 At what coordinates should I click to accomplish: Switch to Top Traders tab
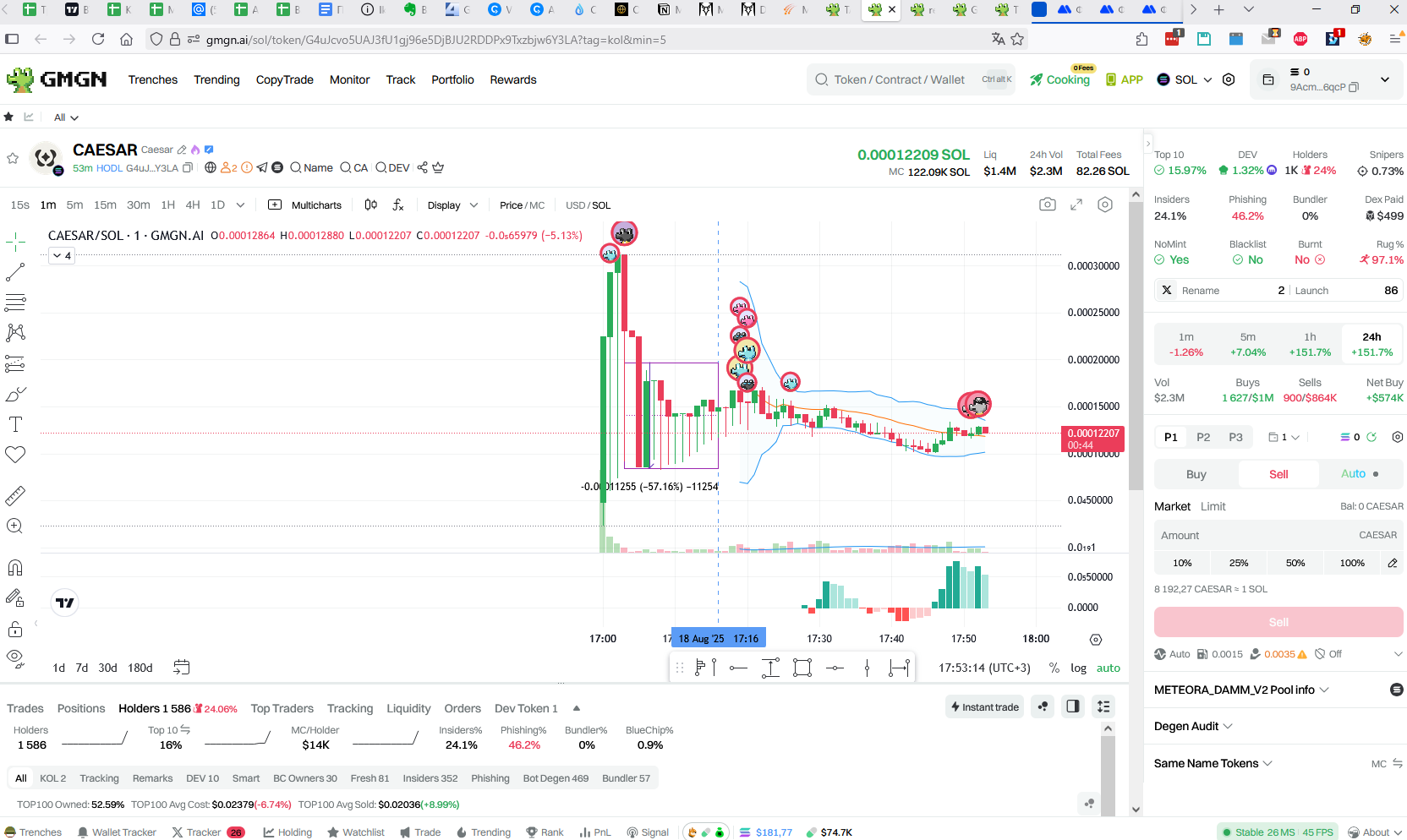click(282, 708)
